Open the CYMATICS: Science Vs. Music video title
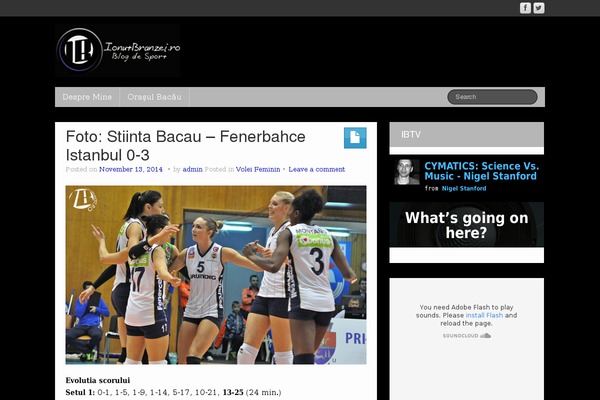 pos(481,170)
